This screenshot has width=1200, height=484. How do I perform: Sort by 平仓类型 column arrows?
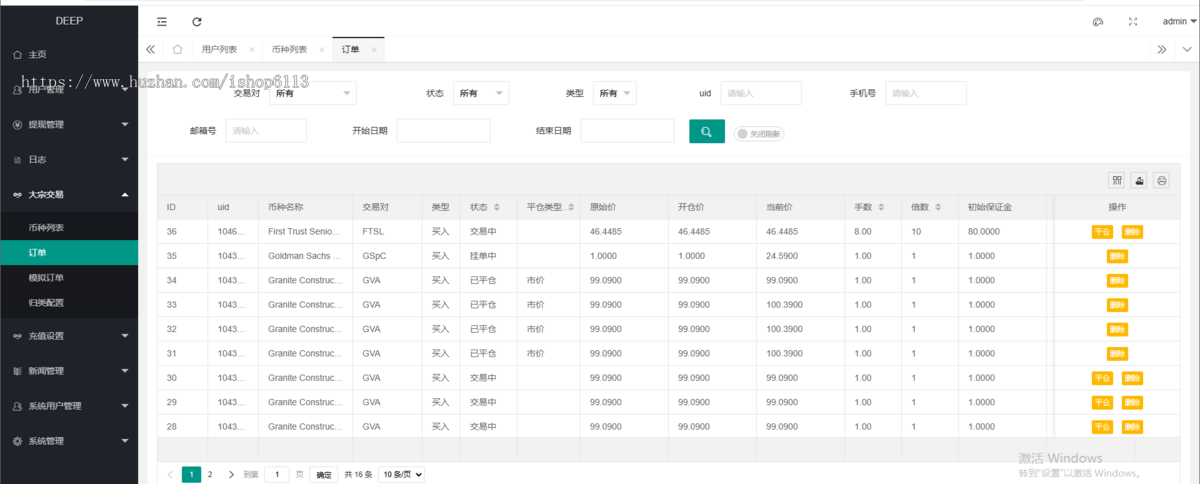point(572,207)
